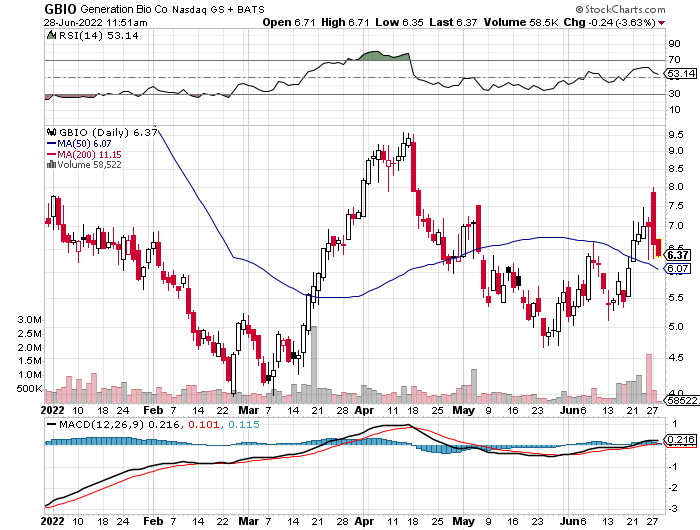Click the 0.216 MACD value tag

pyautogui.click(x=680, y=439)
